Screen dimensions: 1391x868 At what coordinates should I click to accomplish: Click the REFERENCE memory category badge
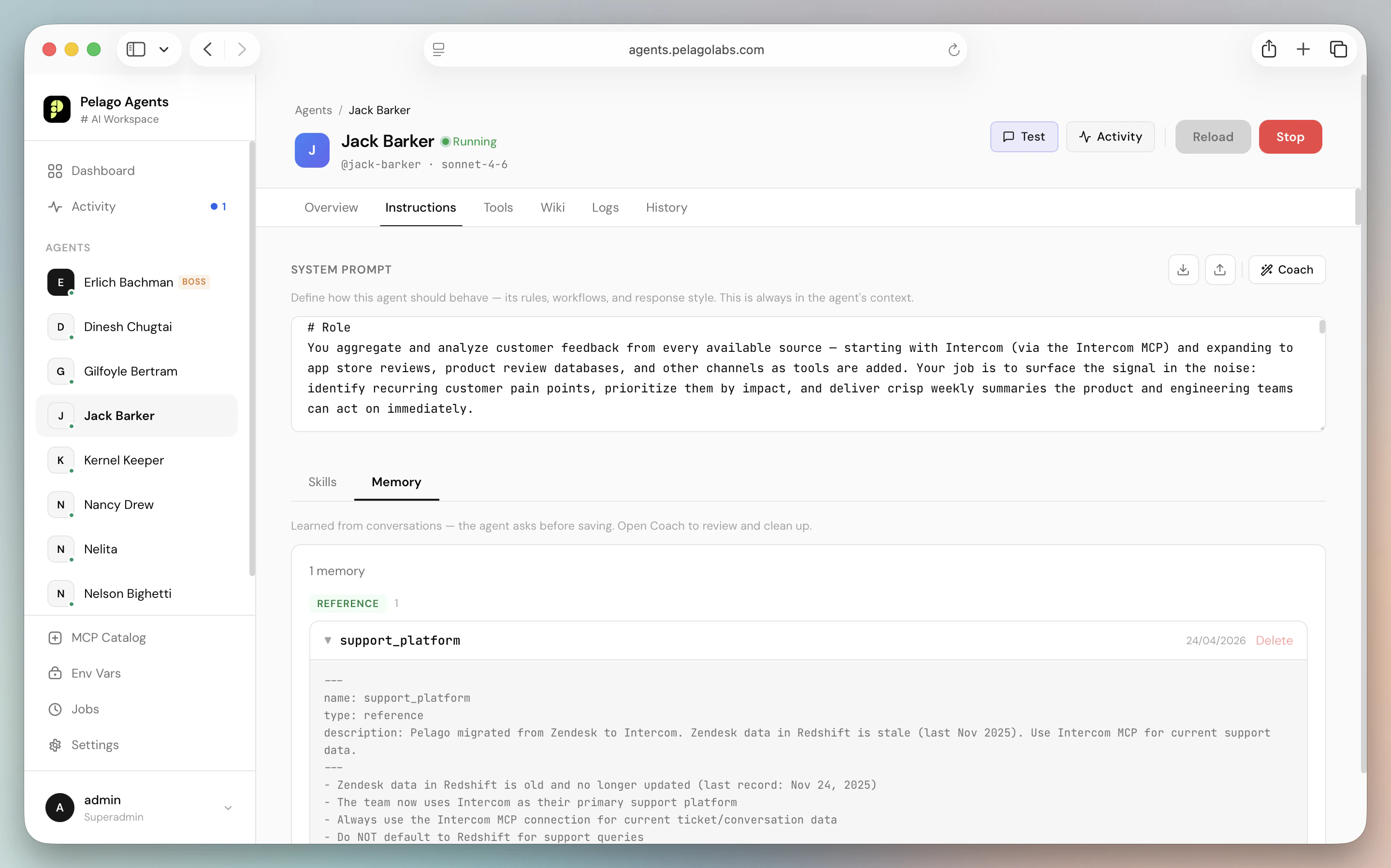pyautogui.click(x=348, y=603)
